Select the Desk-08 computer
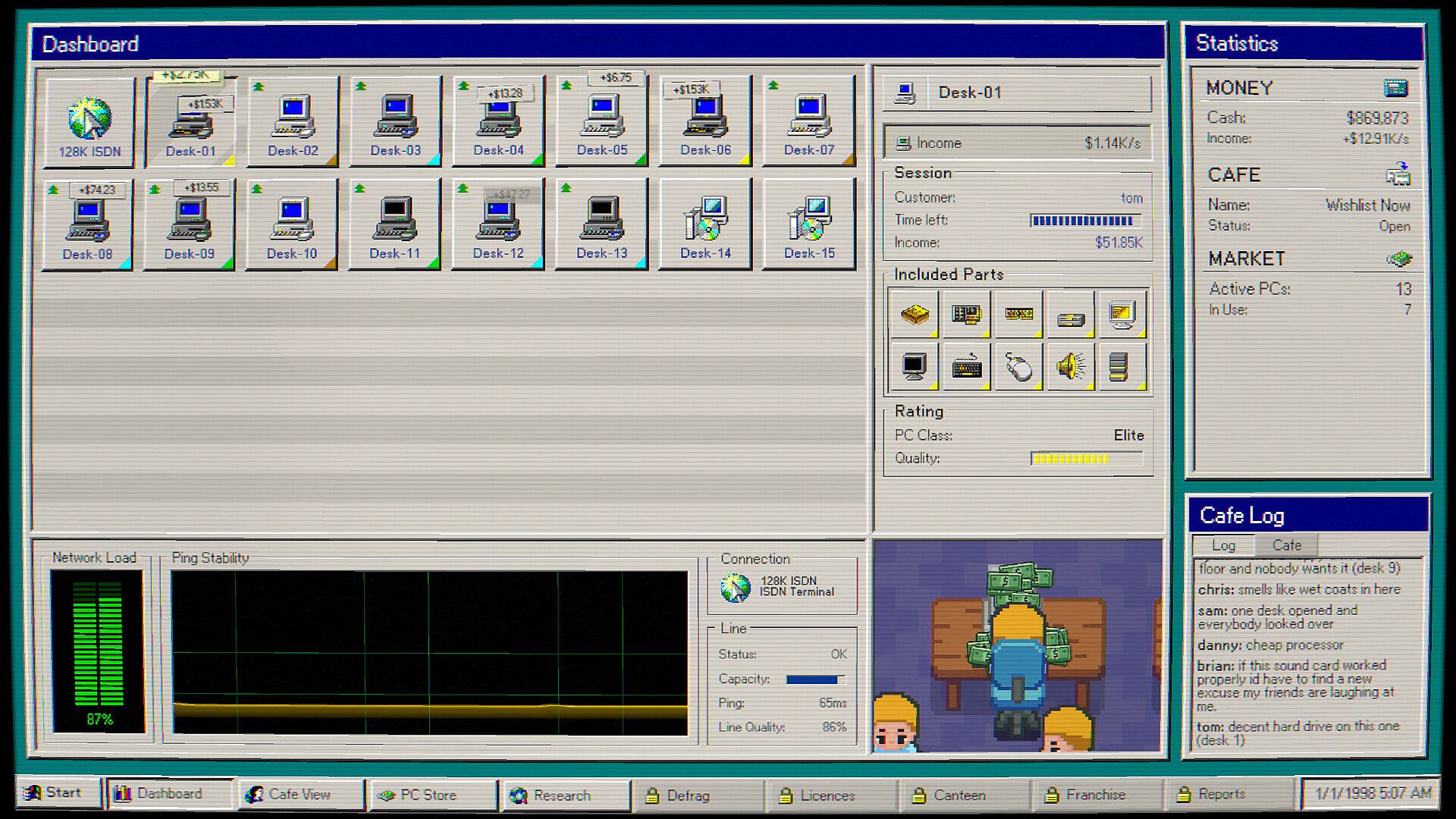Viewport: 1456px width, 819px height. [x=88, y=225]
